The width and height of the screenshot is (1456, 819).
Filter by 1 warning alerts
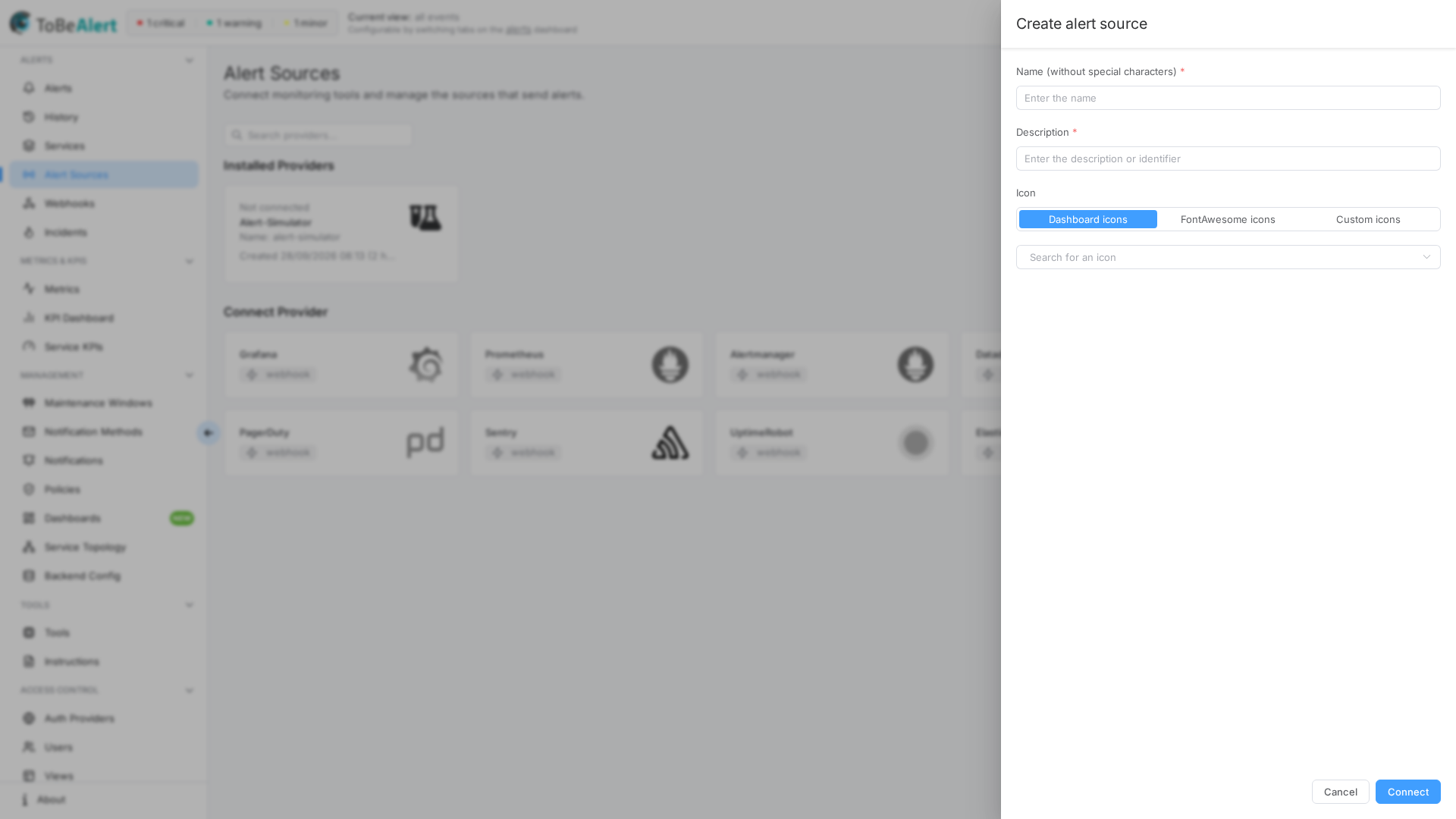coord(234,24)
